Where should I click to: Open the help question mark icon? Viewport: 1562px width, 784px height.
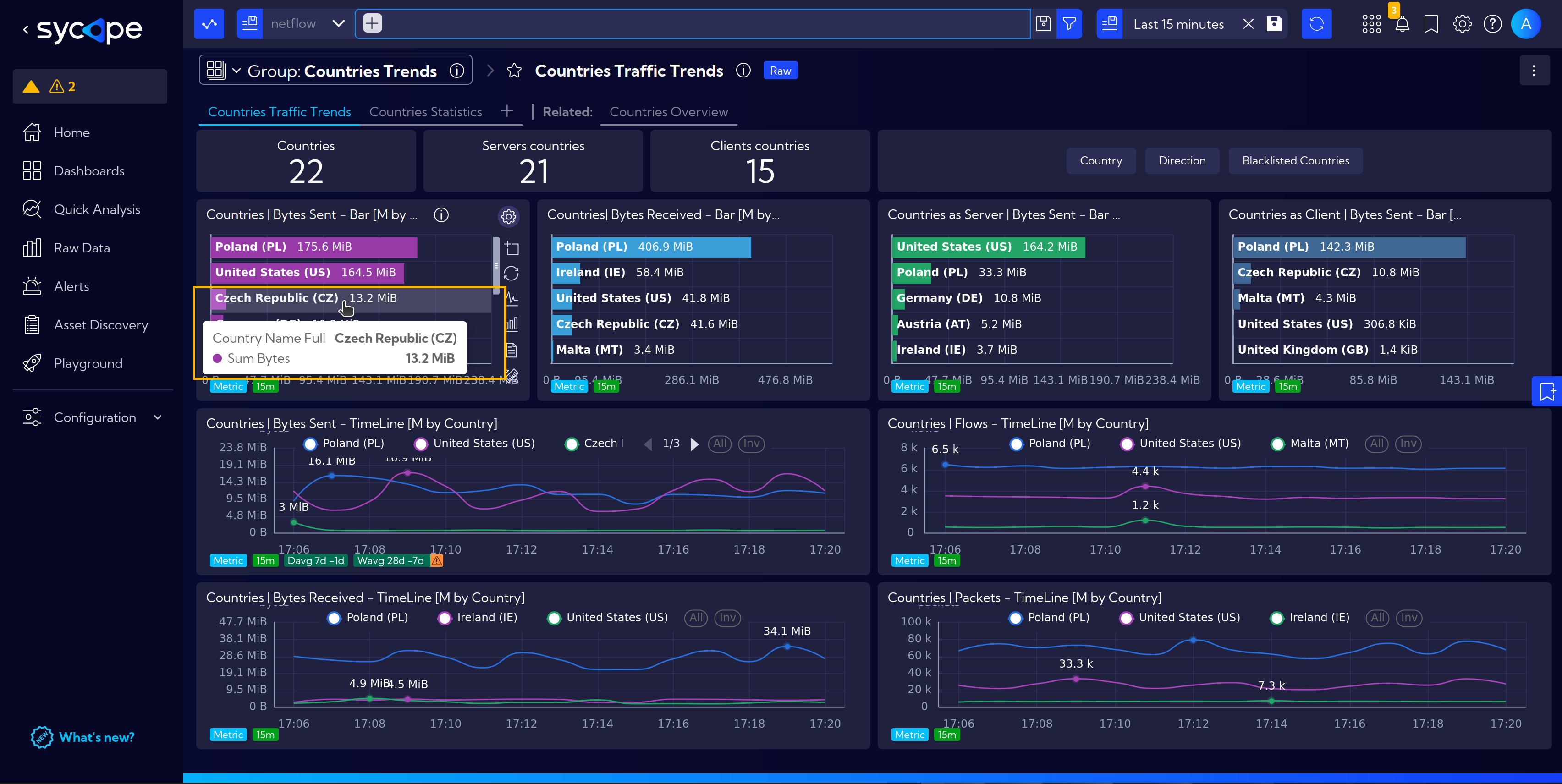pyautogui.click(x=1492, y=24)
